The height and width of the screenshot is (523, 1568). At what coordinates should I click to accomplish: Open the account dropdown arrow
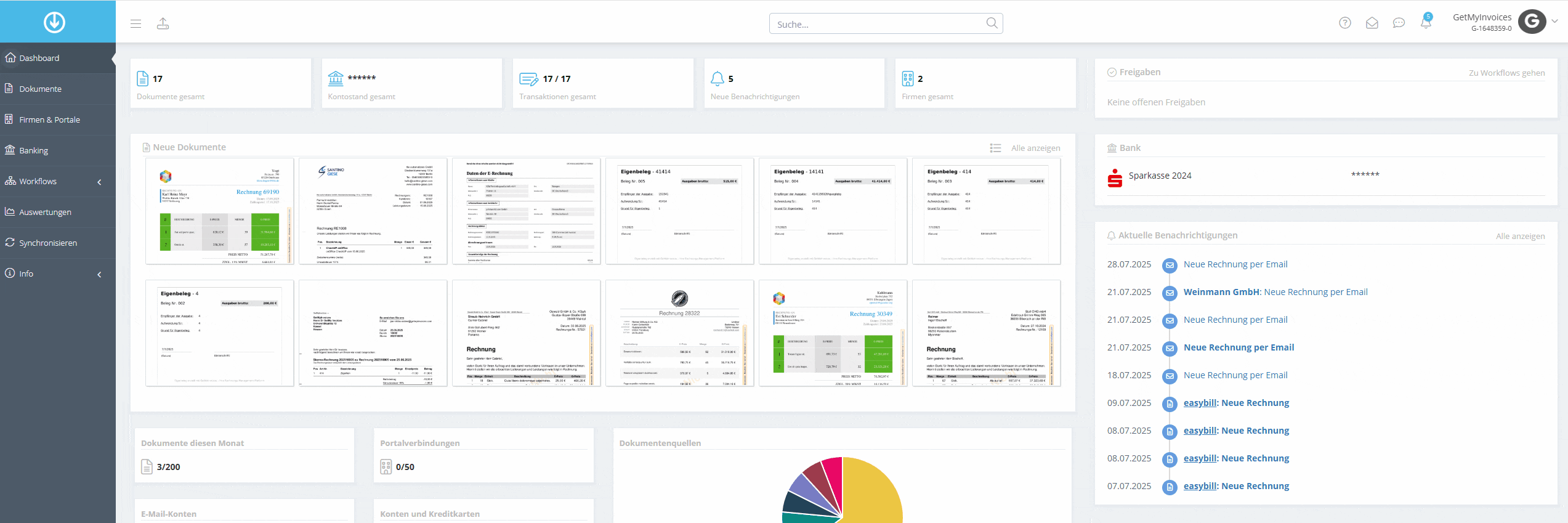[1555, 21]
